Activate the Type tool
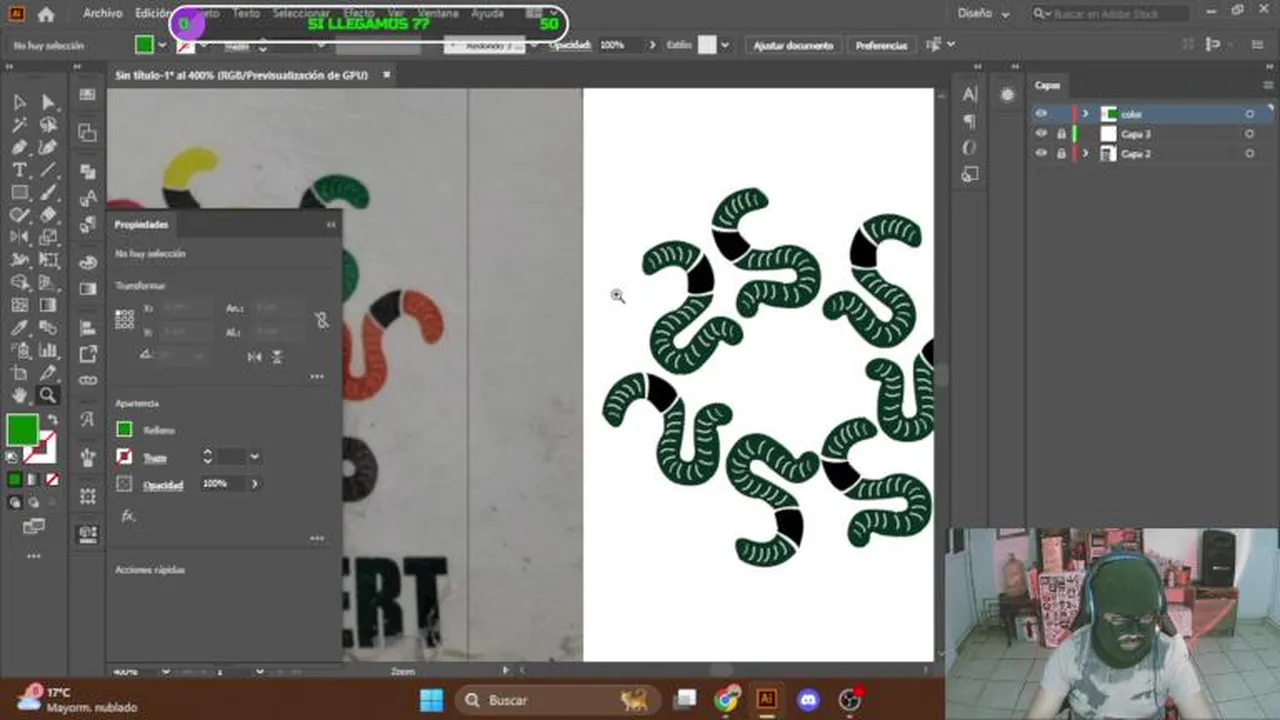 [x=19, y=170]
